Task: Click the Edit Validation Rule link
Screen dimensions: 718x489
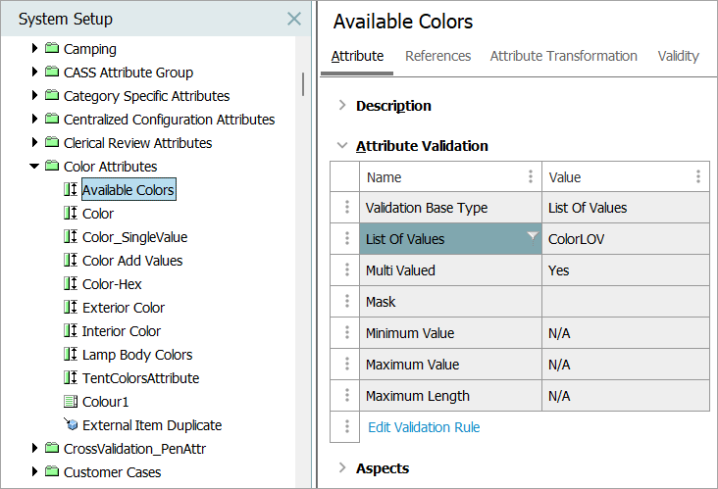Action: (x=424, y=427)
